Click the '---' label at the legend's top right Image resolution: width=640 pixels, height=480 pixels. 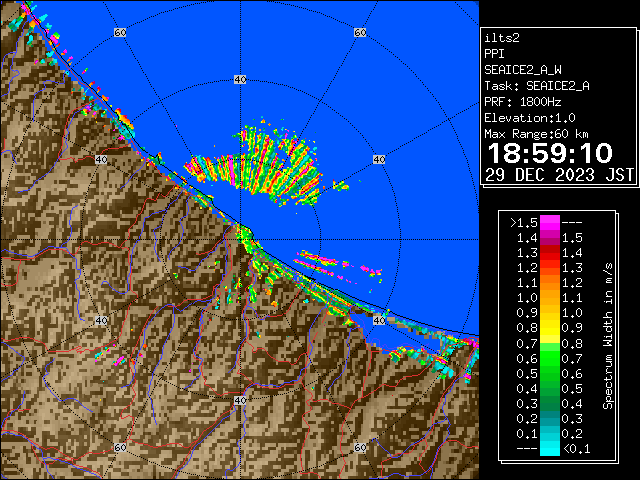pos(572,223)
